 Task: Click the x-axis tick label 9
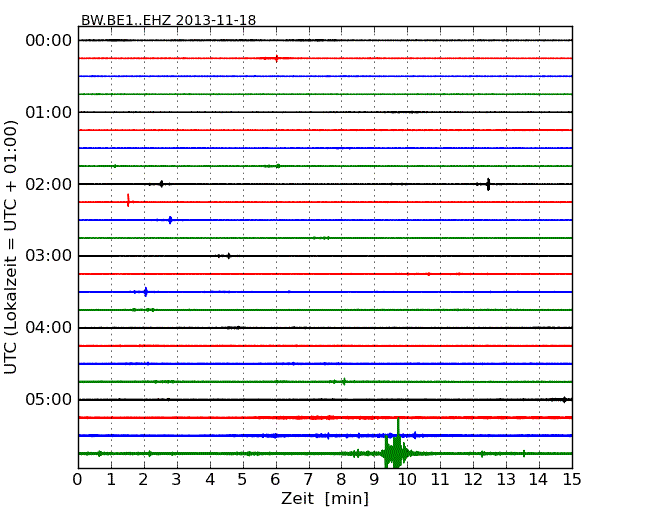click(374, 480)
